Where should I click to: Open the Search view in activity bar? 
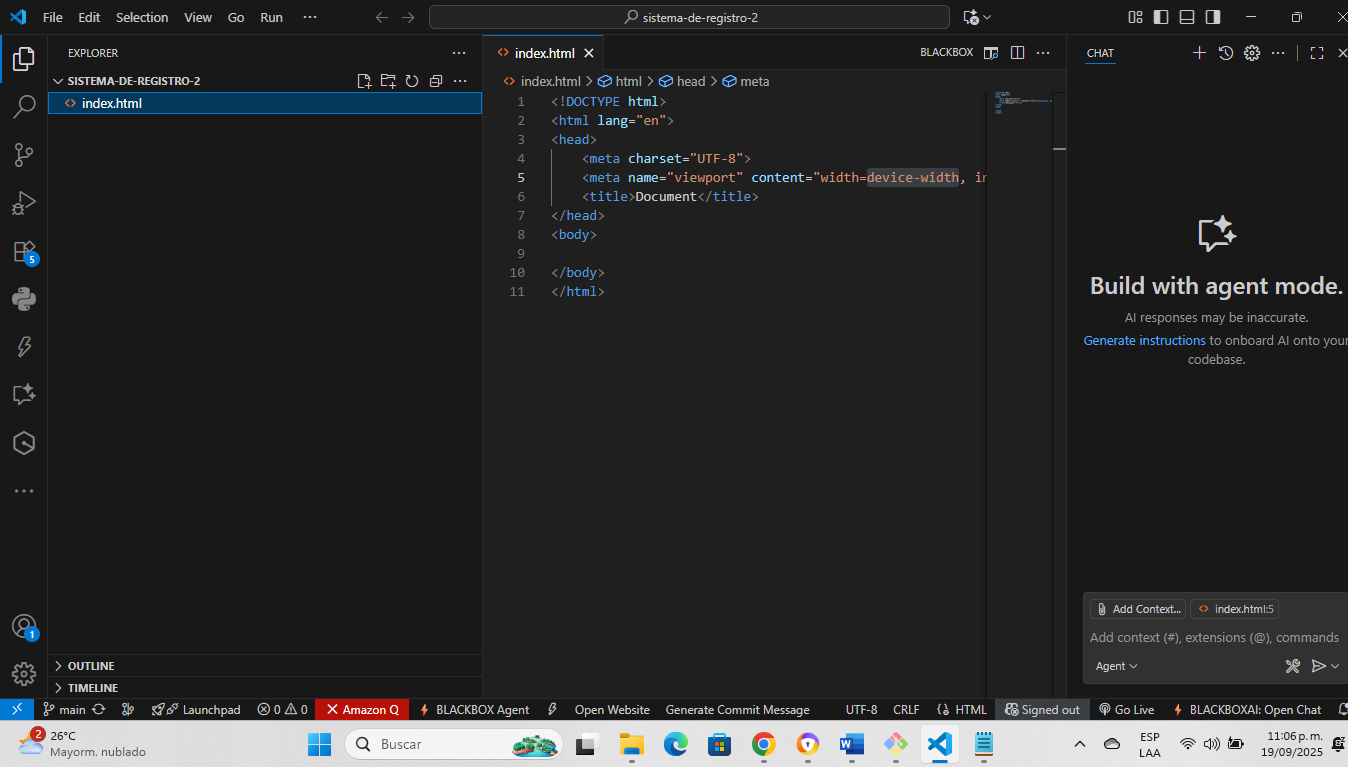[x=24, y=107]
